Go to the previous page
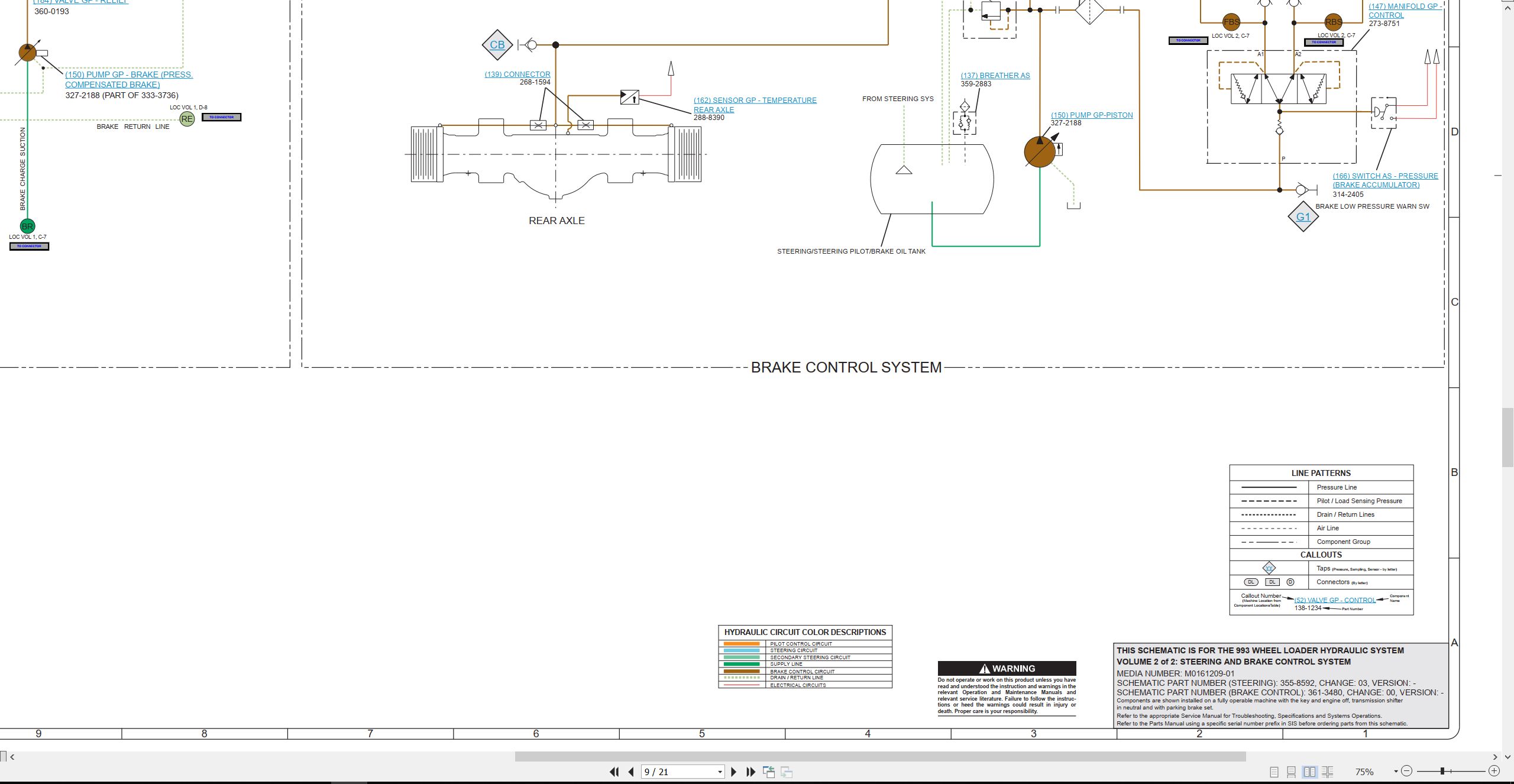The image size is (1514, 784). click(631, 772)
